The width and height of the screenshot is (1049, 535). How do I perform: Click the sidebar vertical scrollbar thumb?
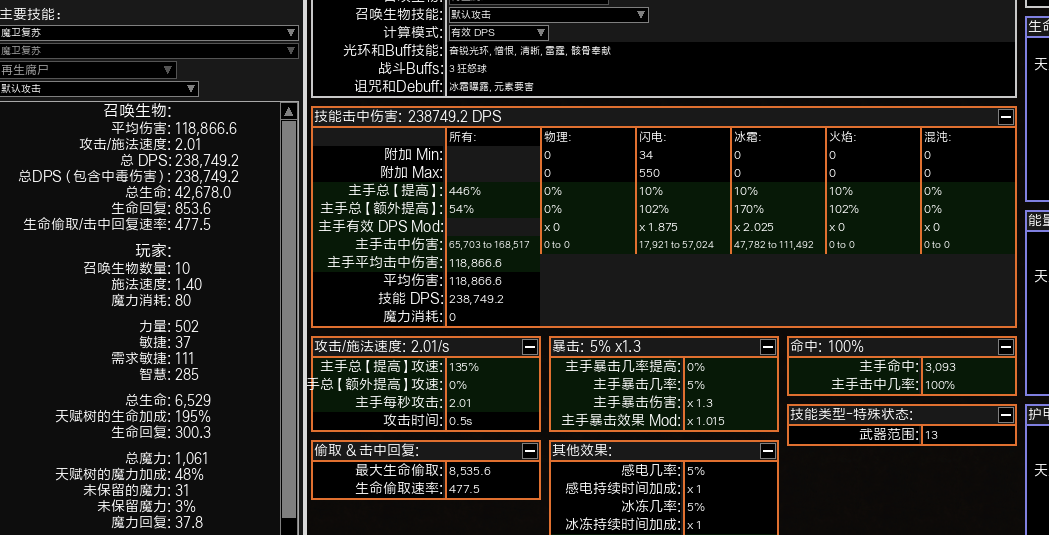click(x=288, y=319)
